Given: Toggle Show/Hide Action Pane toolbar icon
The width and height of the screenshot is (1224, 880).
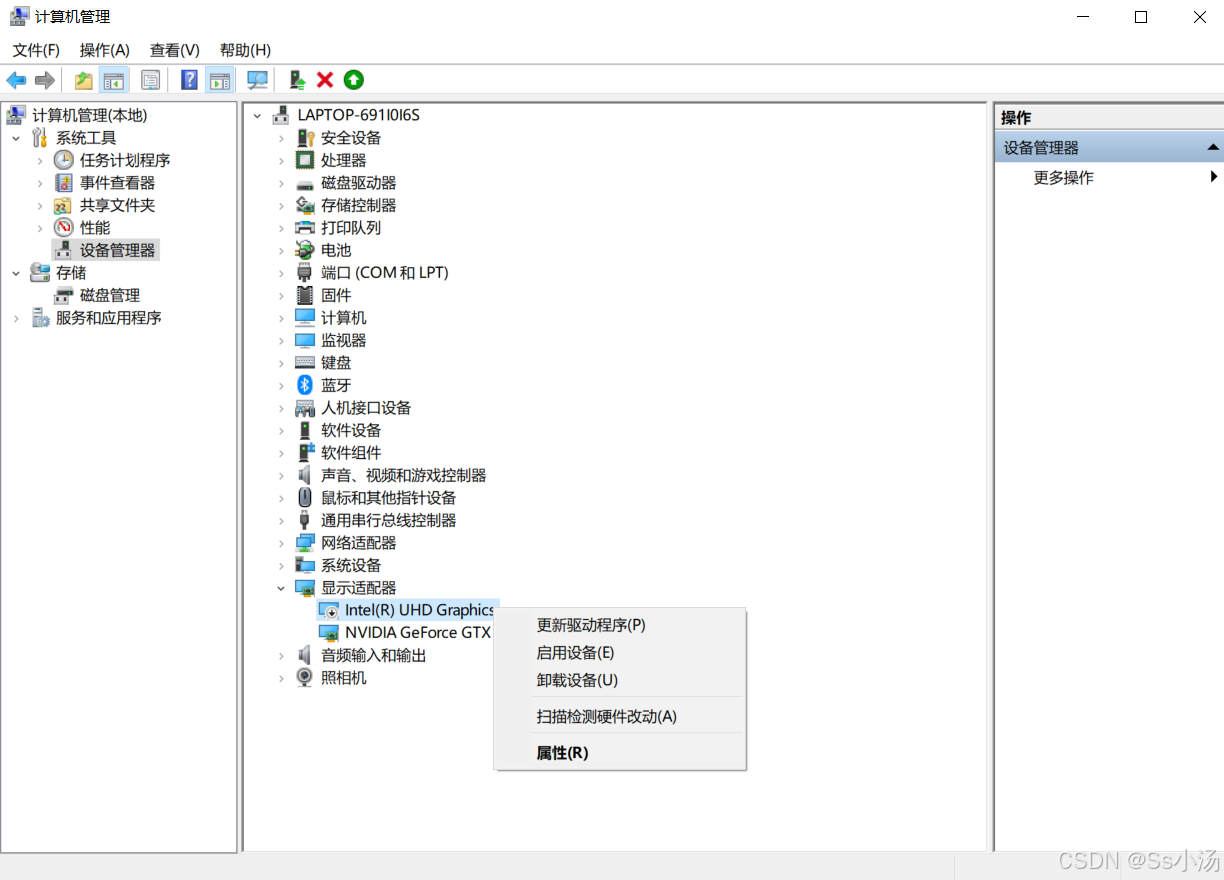Looking at the screenshot, I should pos(220,80).
